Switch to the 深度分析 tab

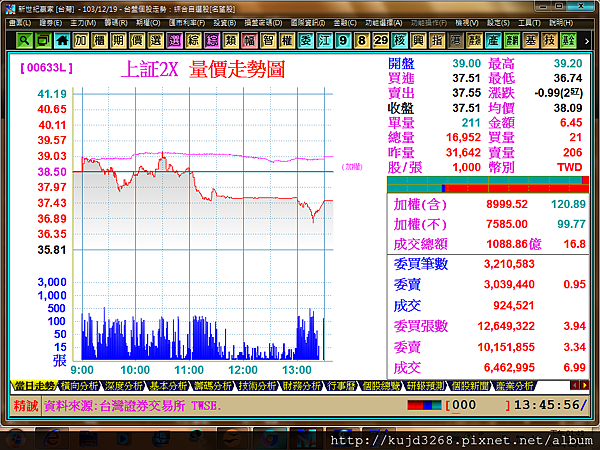123,386
